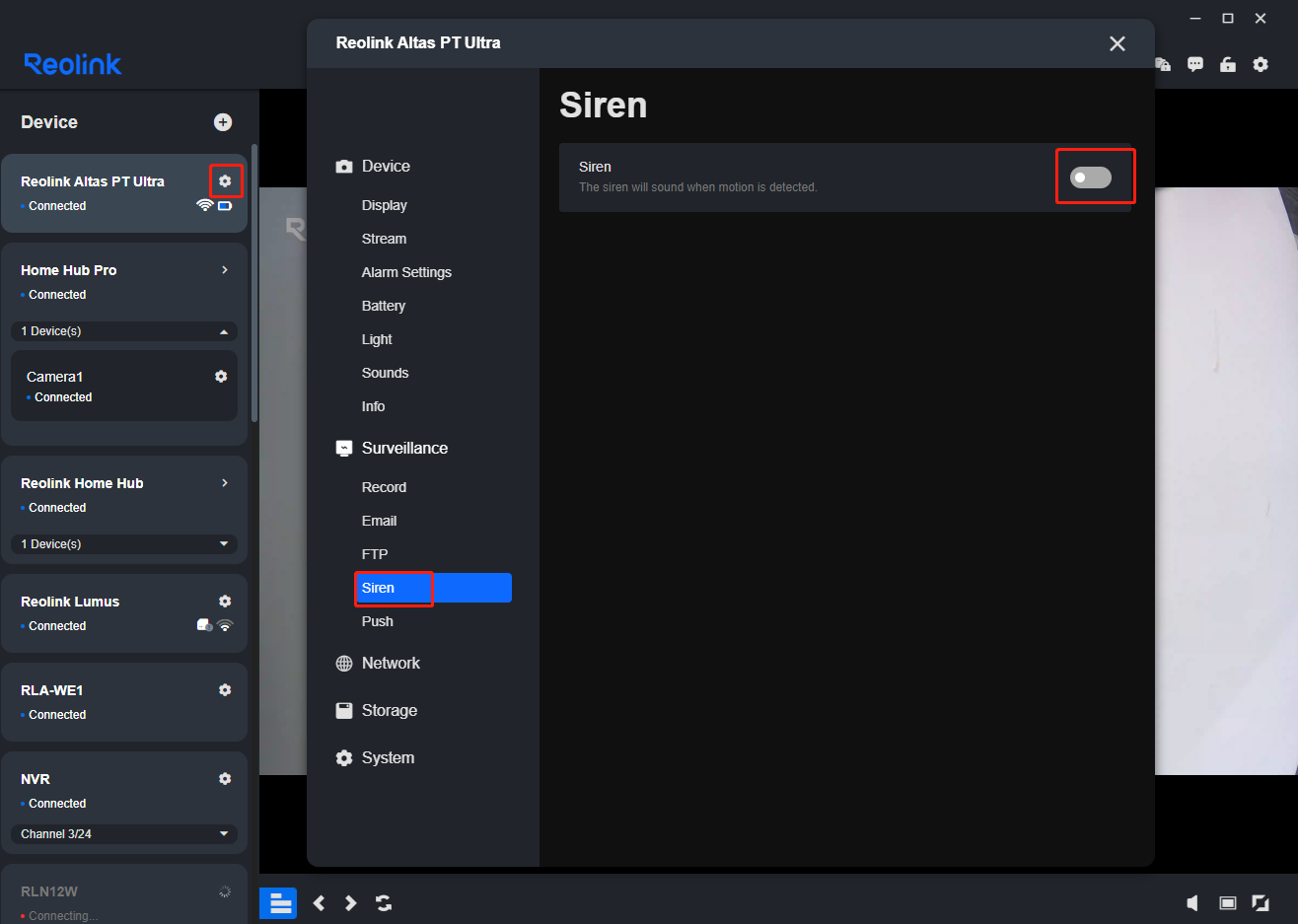Select Reolink Altas PT Ultra device card
The height and width of the screenshot is (924, 1298).
124,193
